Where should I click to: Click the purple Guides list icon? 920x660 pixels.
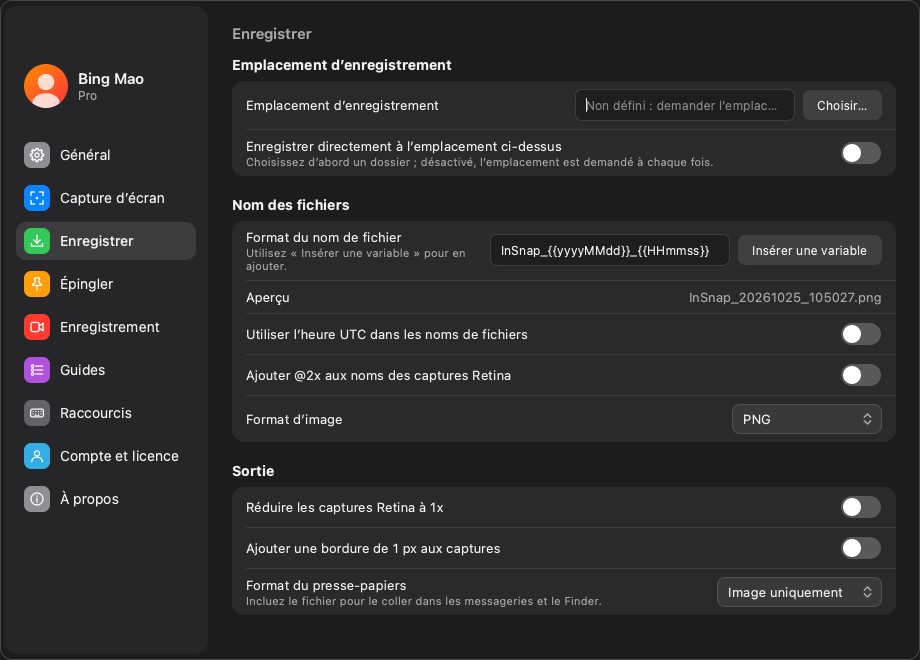[37, 370]
